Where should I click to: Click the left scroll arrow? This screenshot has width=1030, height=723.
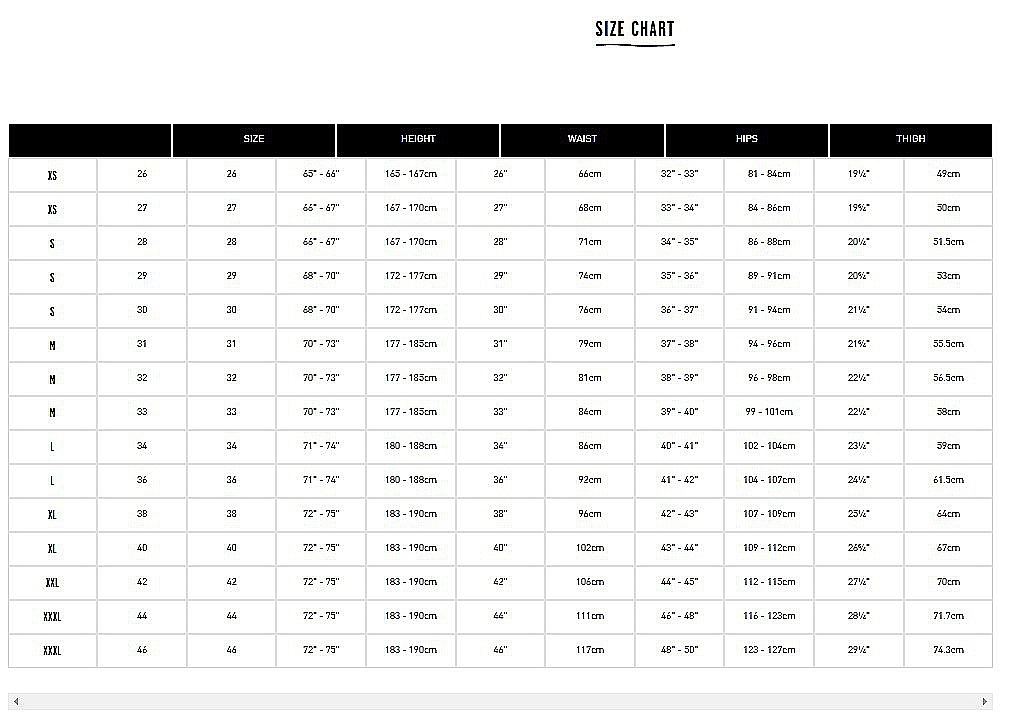15,701
